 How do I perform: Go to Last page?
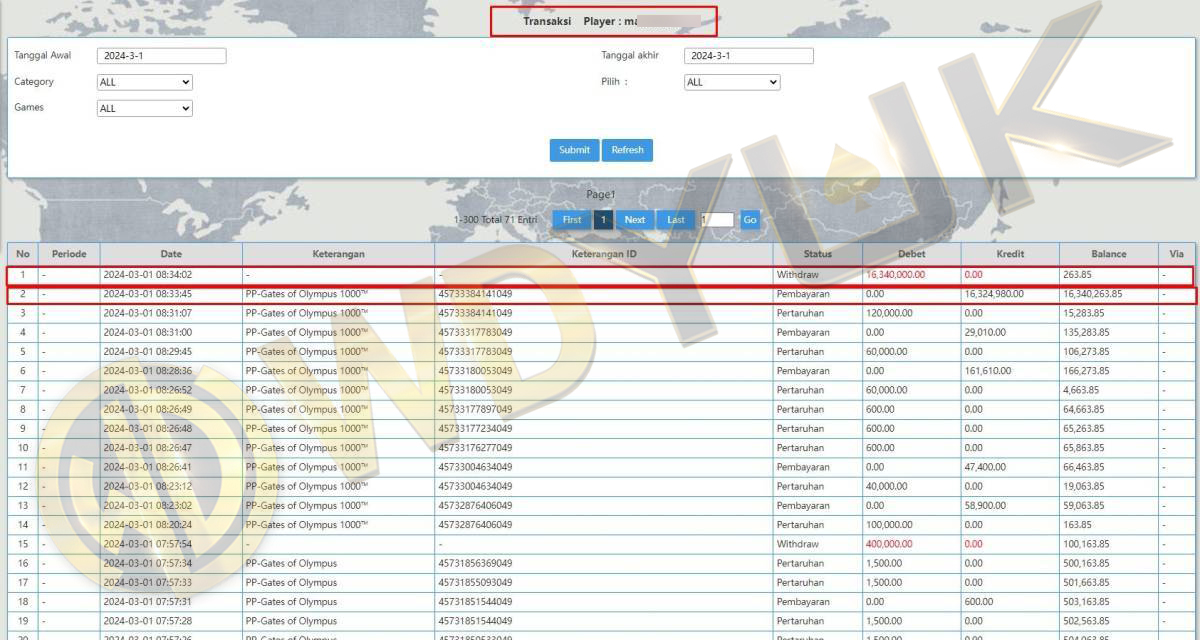(676, 220)
